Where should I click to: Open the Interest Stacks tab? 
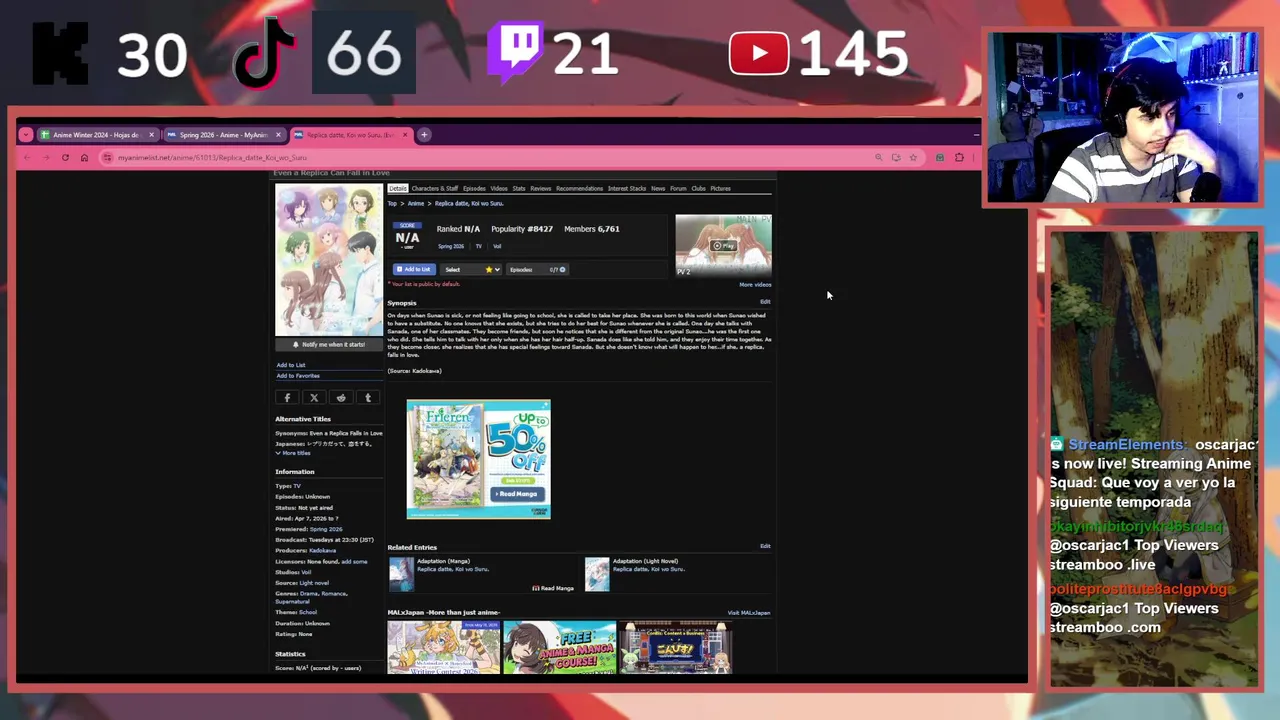coord(627,188)
